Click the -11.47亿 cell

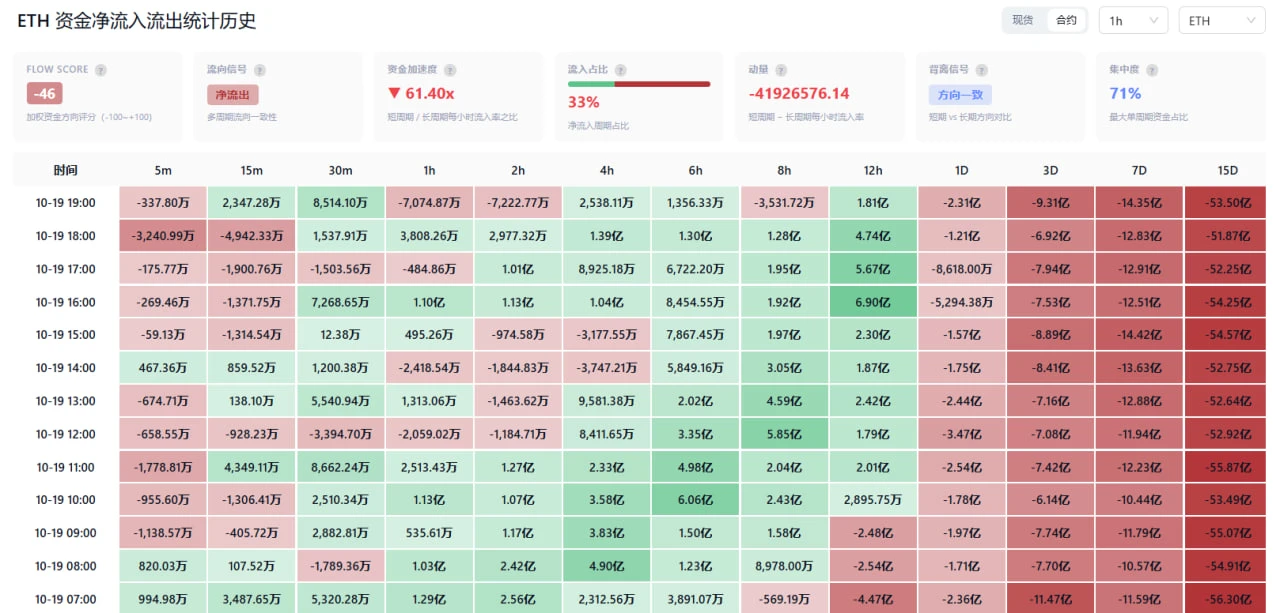coord(1050,599)
